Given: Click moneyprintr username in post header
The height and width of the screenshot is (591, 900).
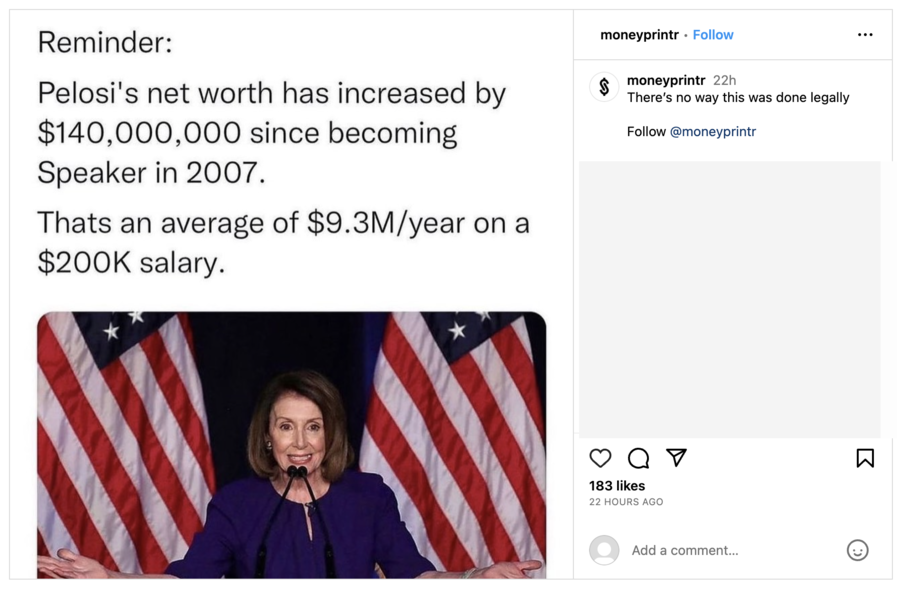Looking at the screenshot, I should [x=639, y=35].
